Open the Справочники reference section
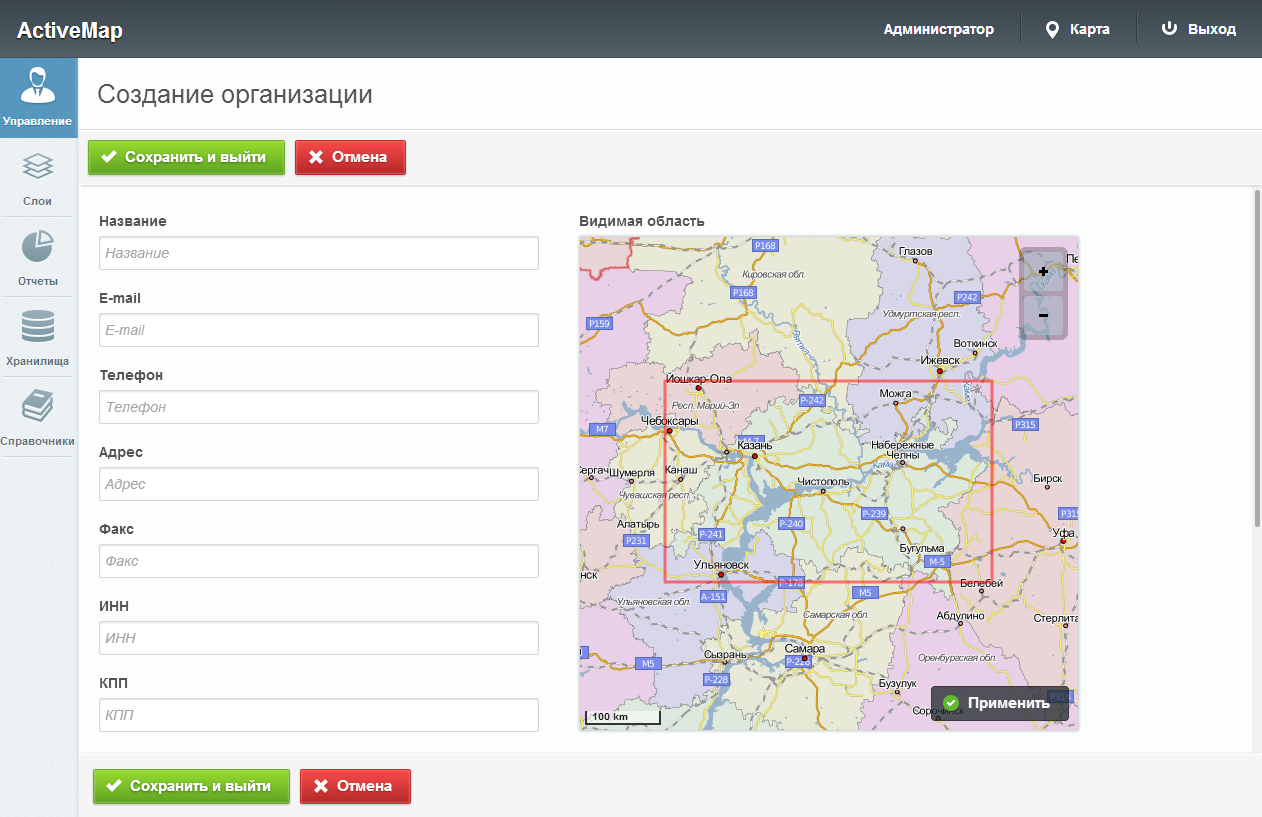The height and width of the screenshot is (817, 1262). pos(38,418)
